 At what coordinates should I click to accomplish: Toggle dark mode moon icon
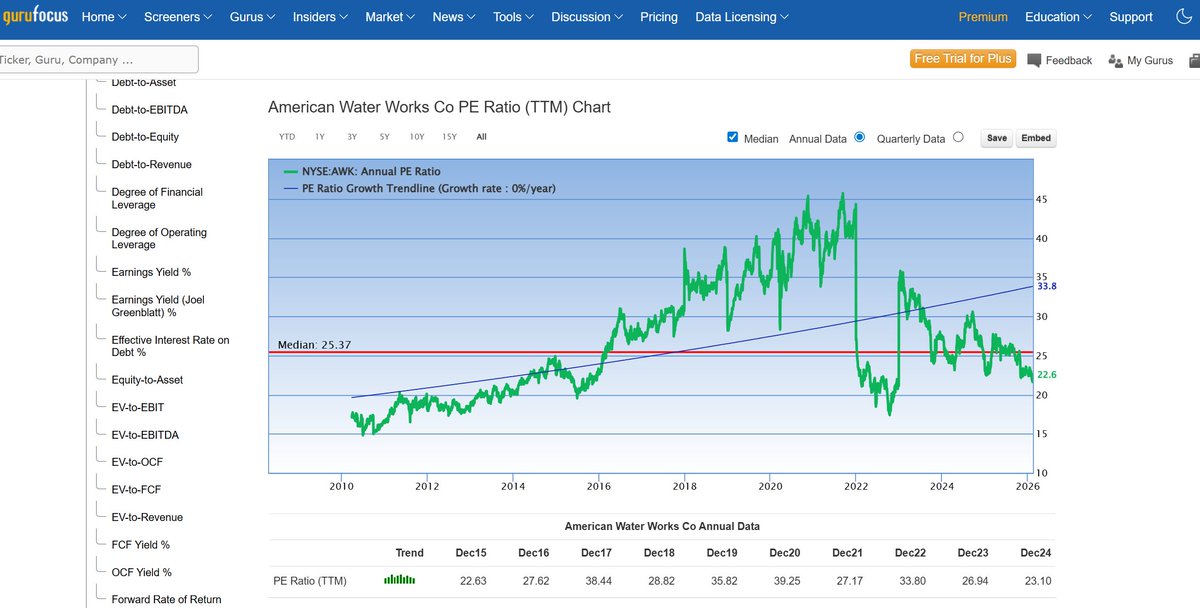1184,17
